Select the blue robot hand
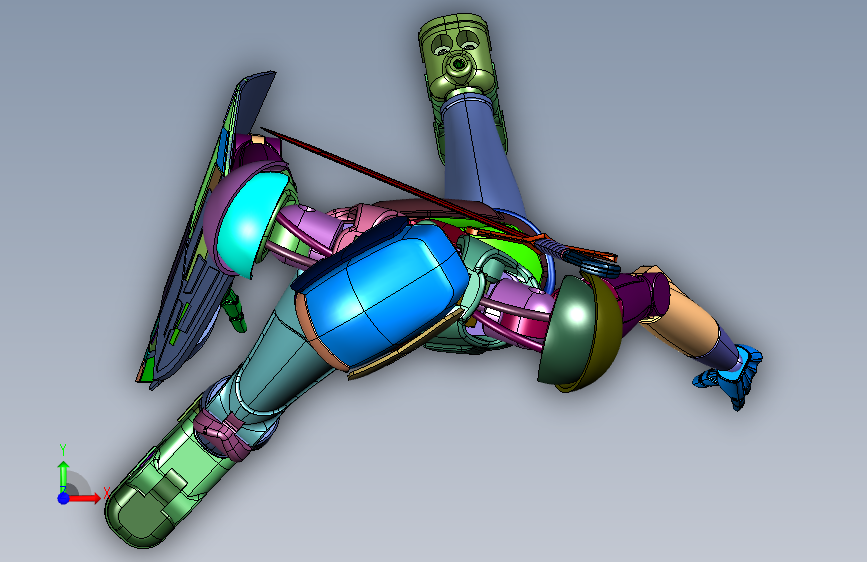 point(733,375)
